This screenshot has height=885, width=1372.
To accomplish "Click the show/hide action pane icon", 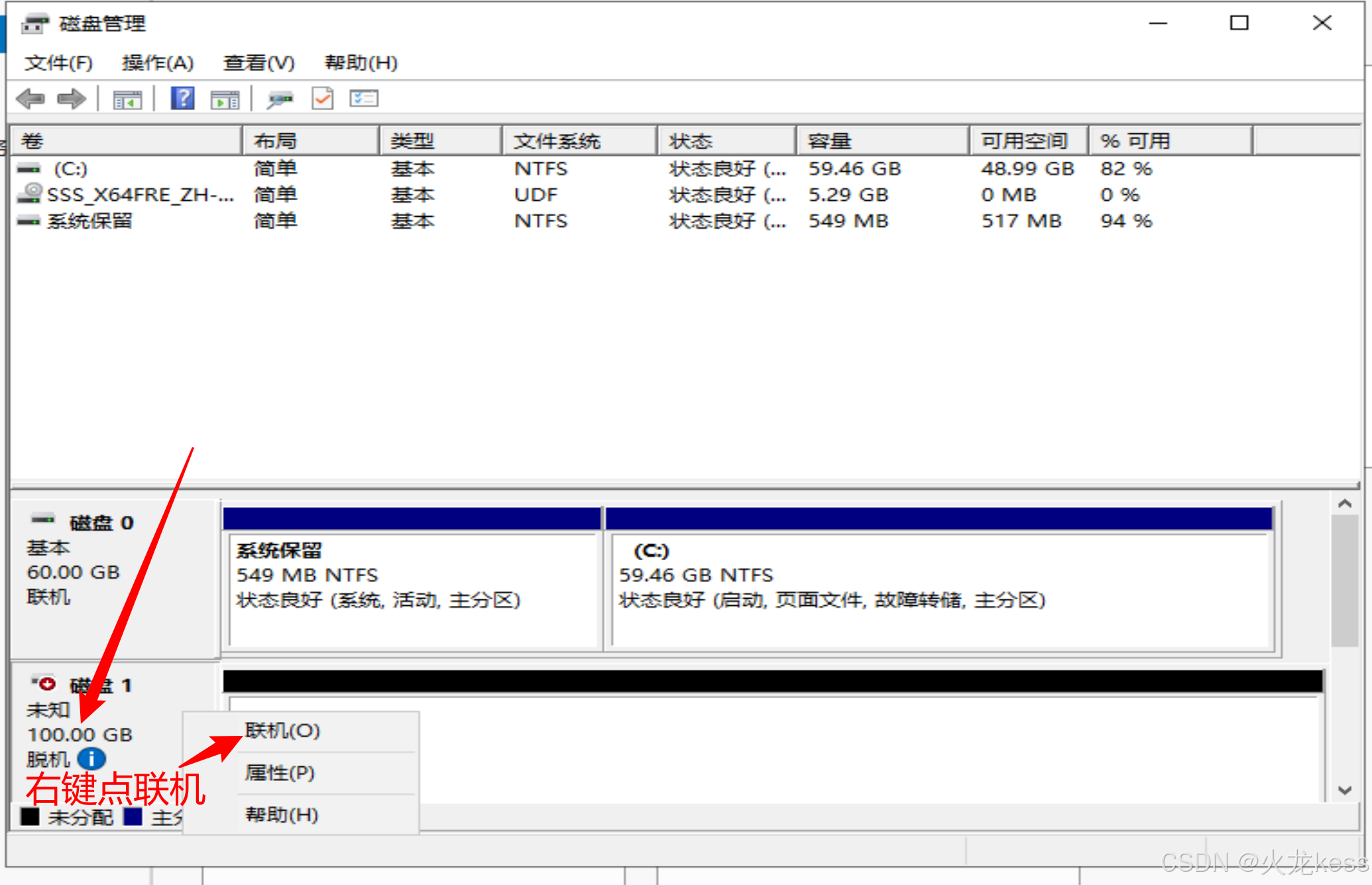I will (x=225, y=100).
